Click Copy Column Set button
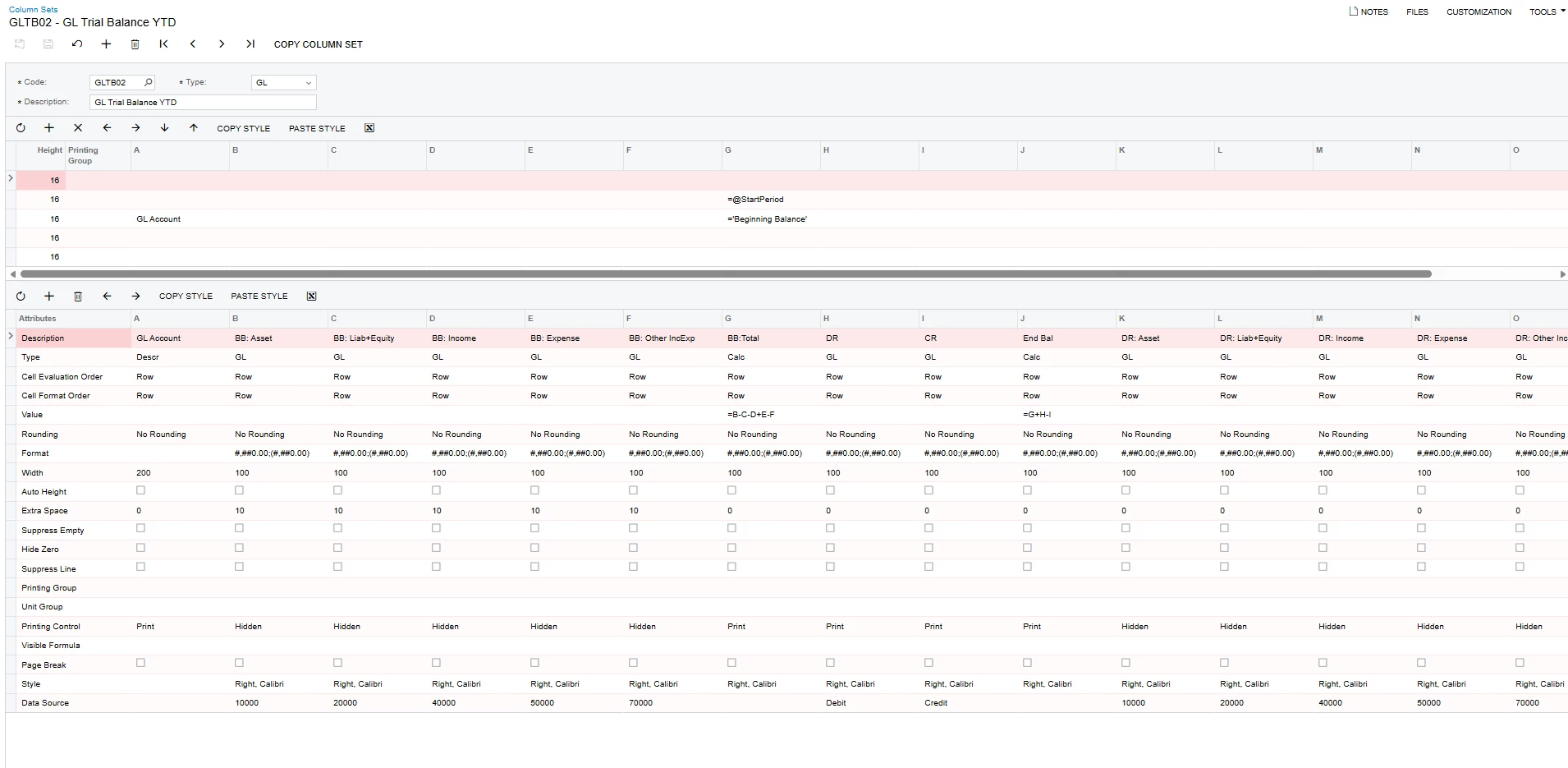 [x=319, y=44]
